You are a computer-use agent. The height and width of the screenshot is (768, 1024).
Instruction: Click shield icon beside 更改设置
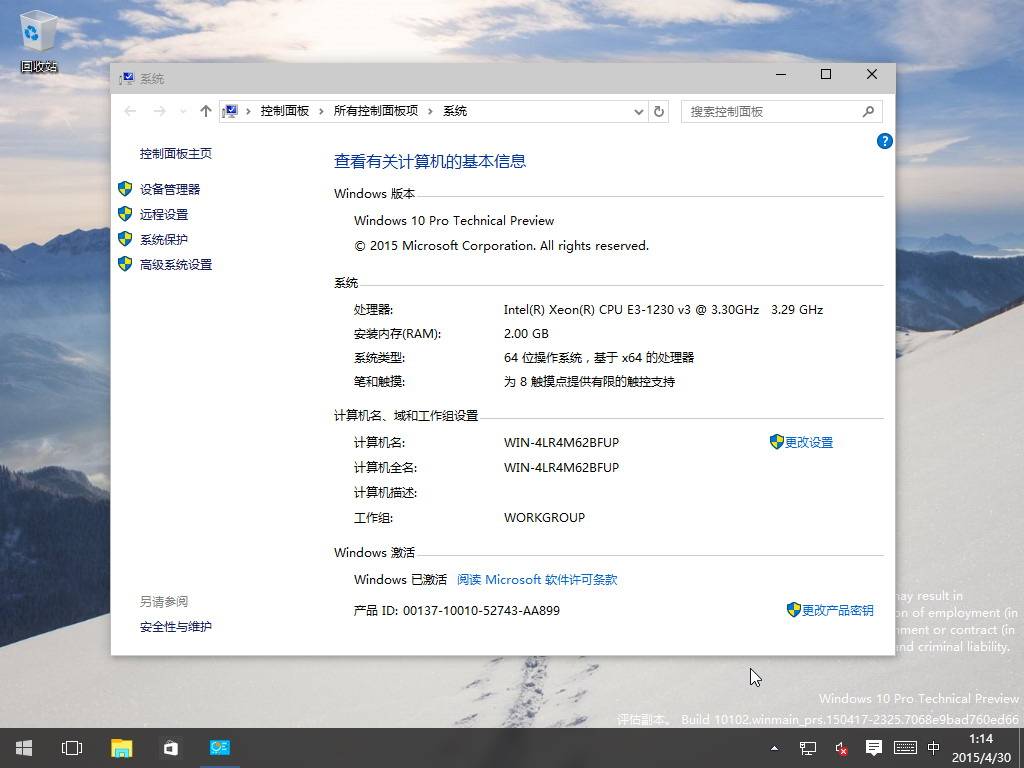coord(776,442)
